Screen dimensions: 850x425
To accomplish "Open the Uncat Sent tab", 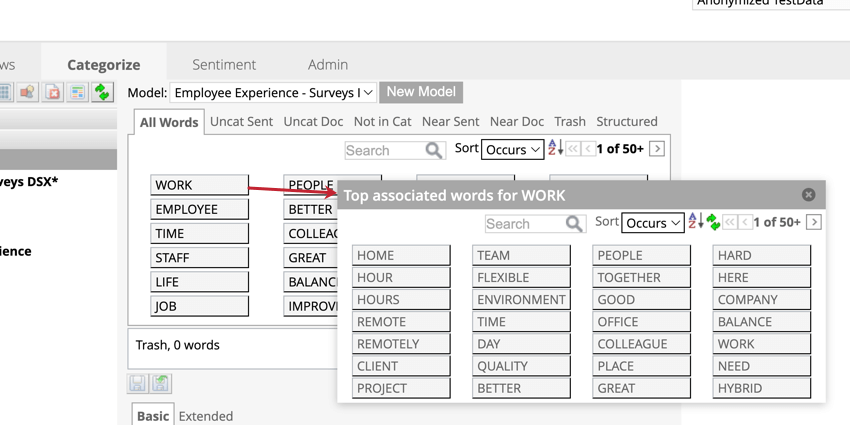I will (241, 121).
